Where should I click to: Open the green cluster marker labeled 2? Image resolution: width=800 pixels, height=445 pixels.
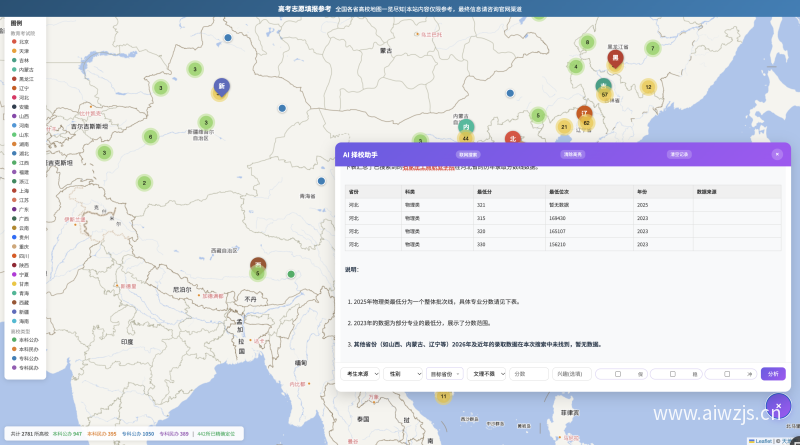[144, 183]
